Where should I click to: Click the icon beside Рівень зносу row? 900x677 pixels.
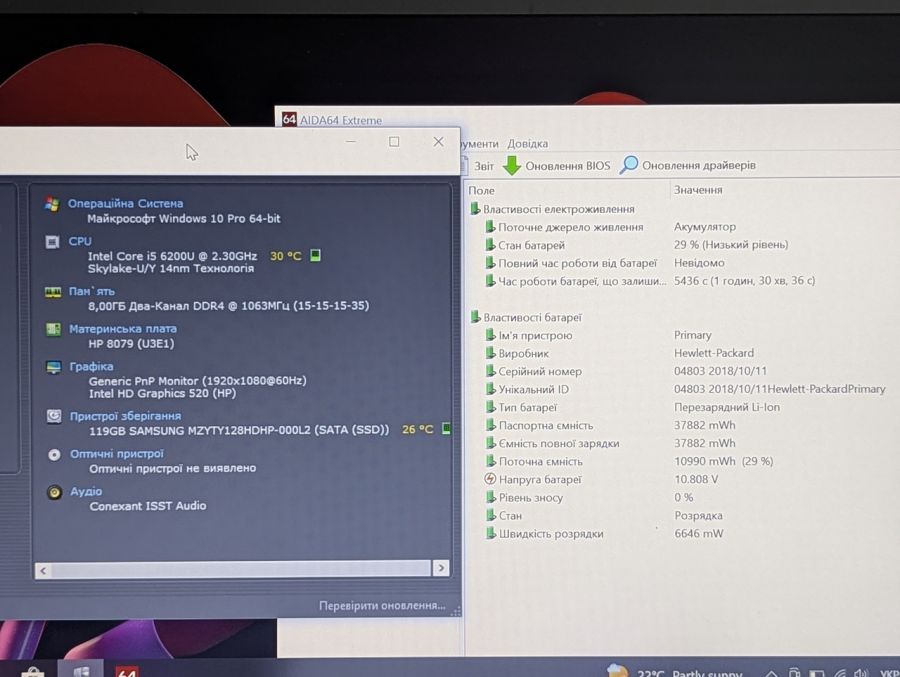pyautogui.click(x=490, y=497)
